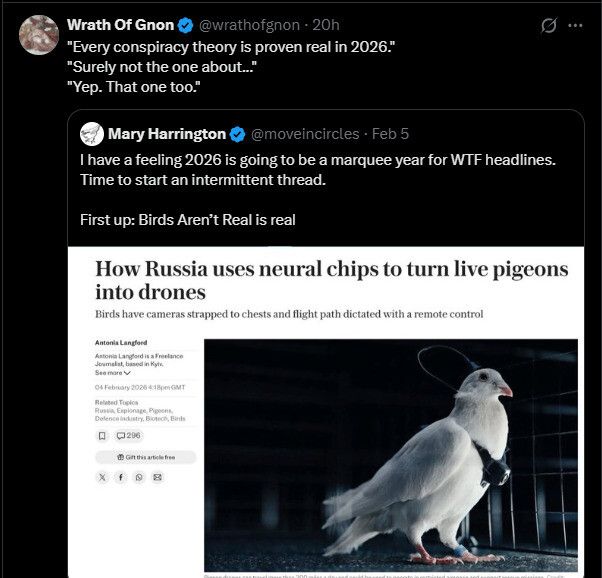Open Wrath Of Gnon display name link

point(122,25)
